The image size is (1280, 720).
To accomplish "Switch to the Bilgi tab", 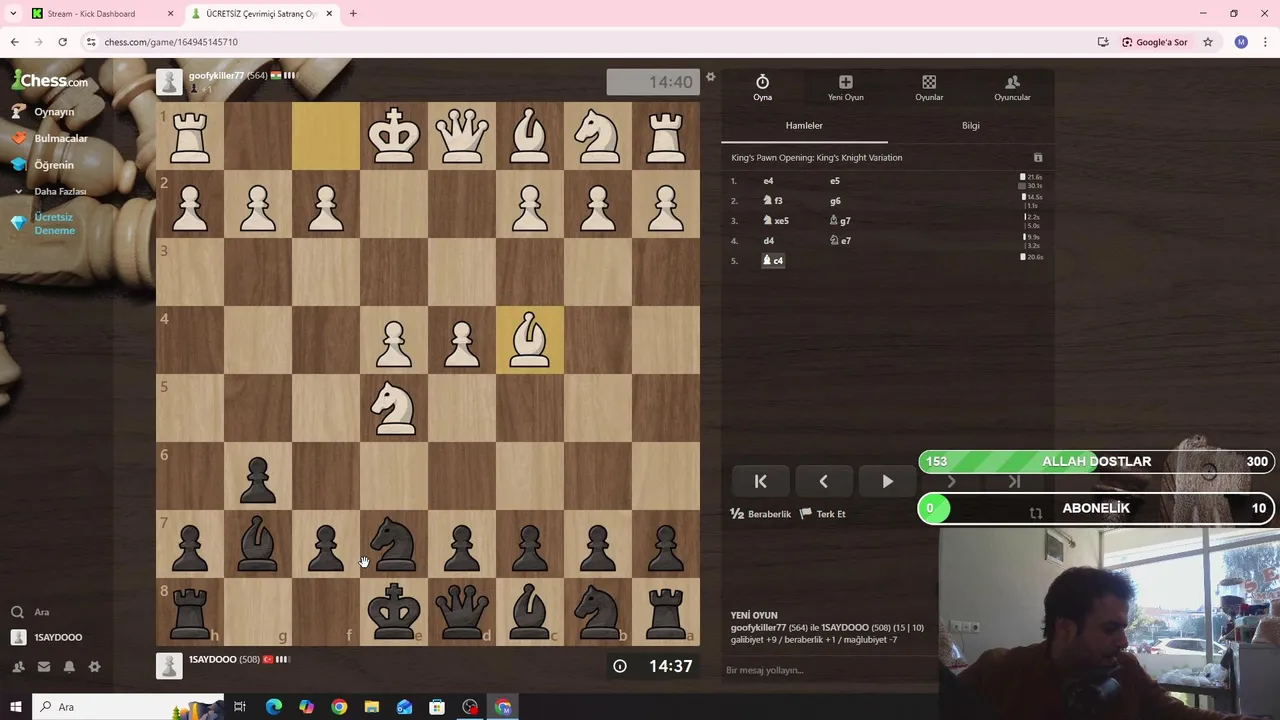I will pyautogui.click(x=970, y=126).
